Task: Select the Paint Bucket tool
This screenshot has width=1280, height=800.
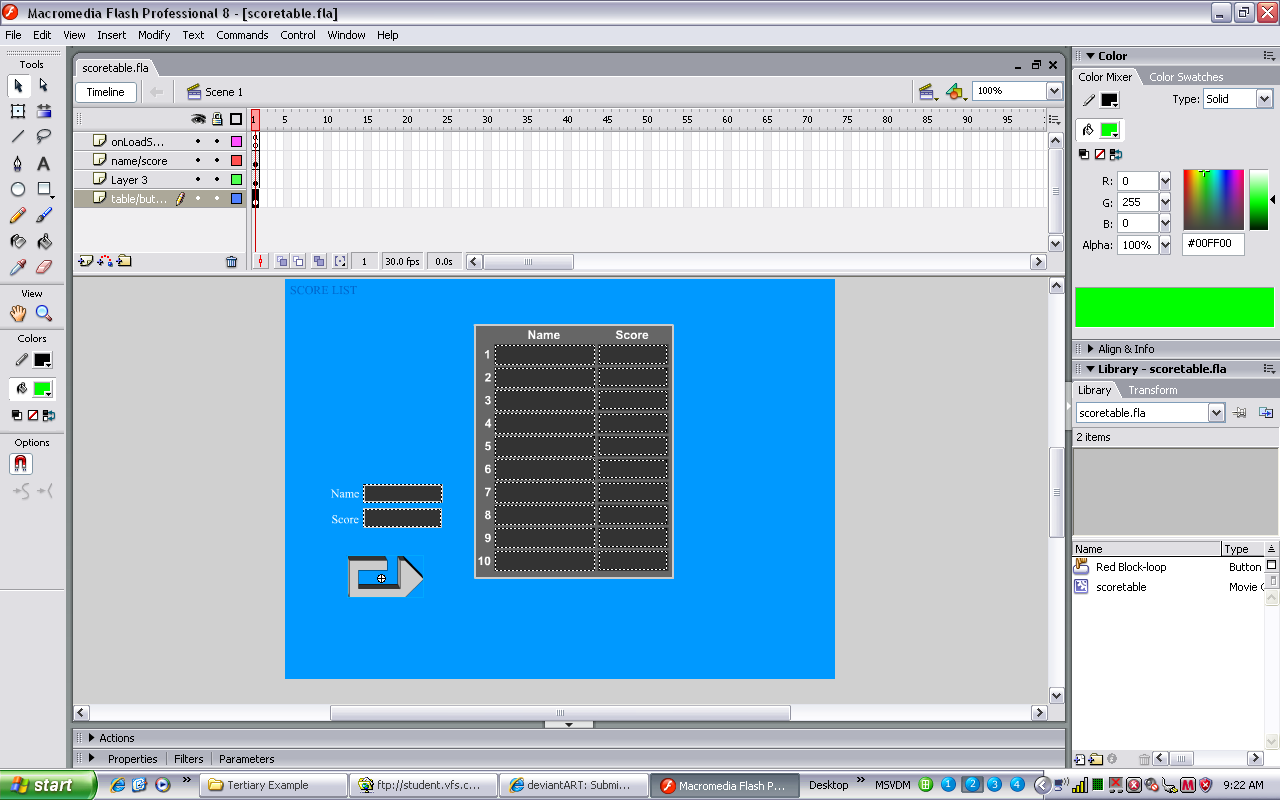Action: click(44, 241)
